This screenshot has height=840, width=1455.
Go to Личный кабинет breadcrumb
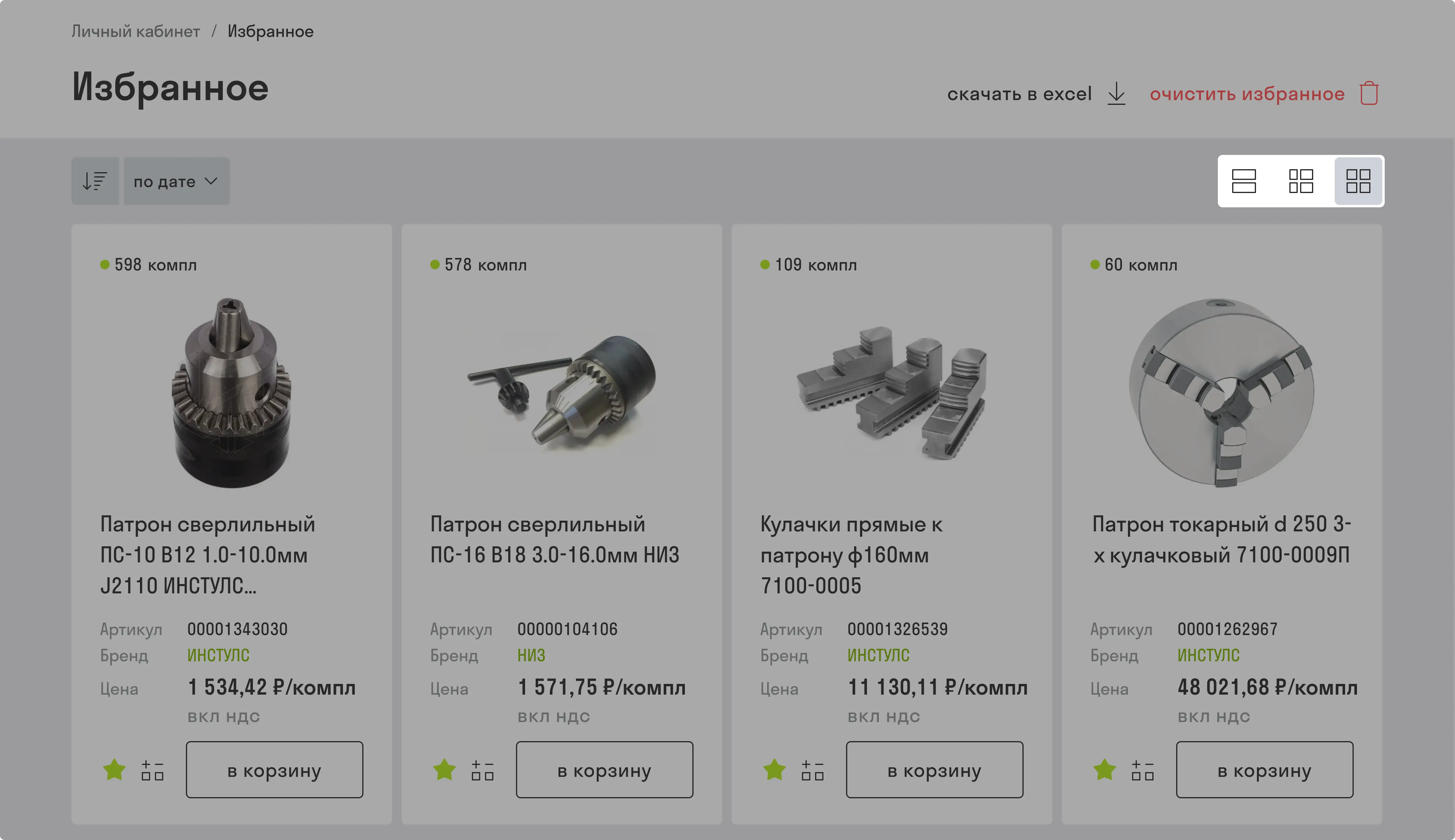click(136, 31)
